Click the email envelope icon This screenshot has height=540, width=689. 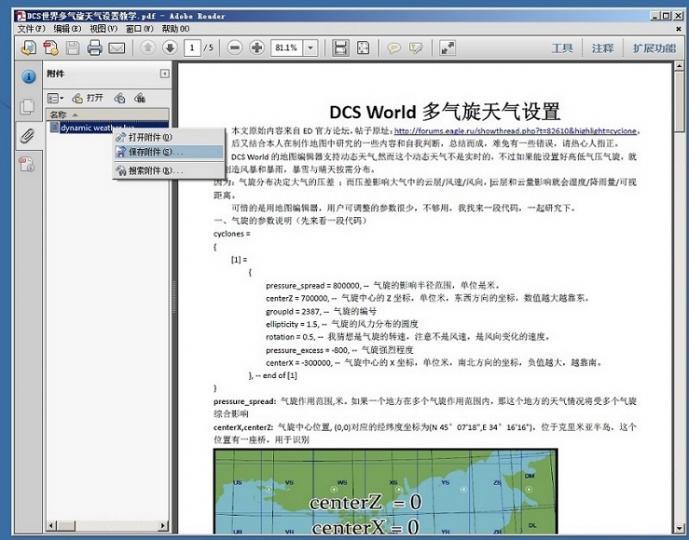click(117, 48)
